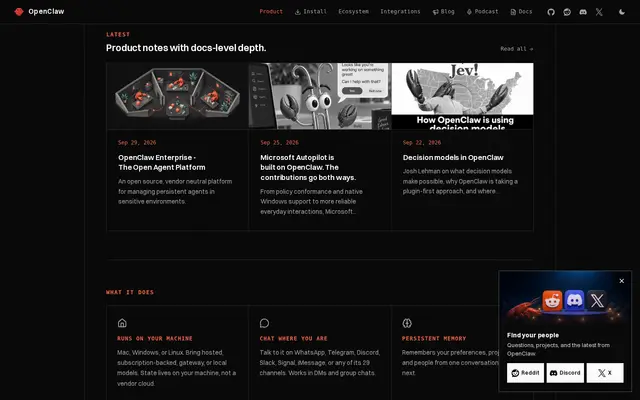Click the OpenClaw brand name text
640x400 pixels.
point(46,11)
